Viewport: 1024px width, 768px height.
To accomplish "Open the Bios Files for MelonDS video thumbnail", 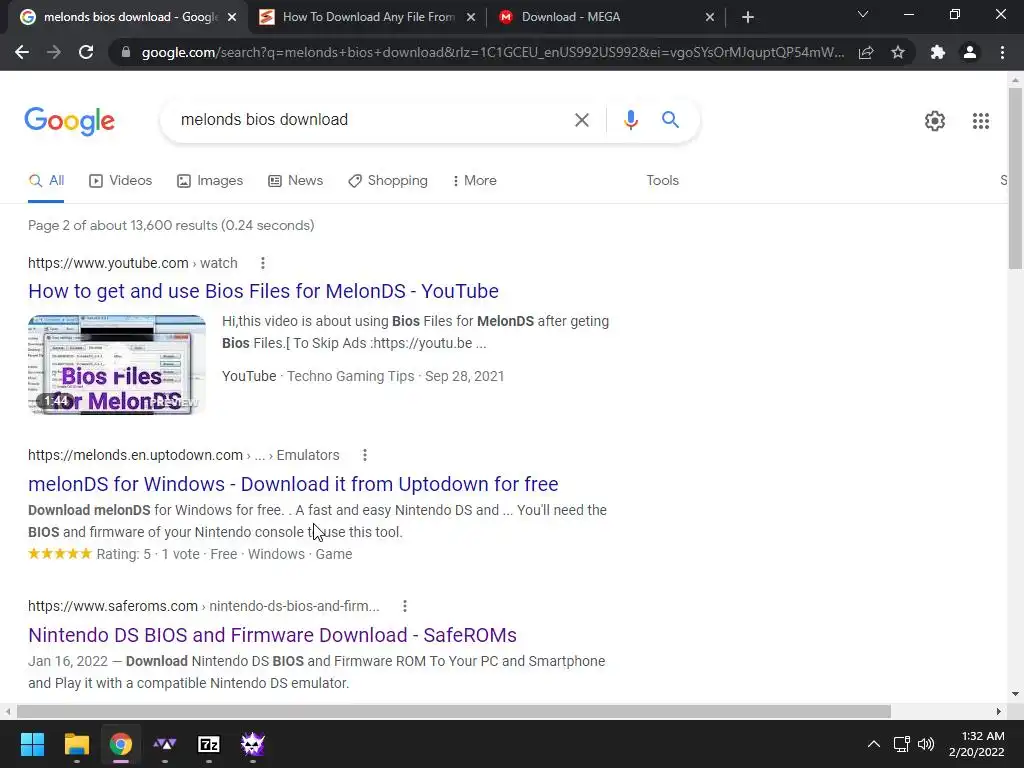I will pos(117,365).
